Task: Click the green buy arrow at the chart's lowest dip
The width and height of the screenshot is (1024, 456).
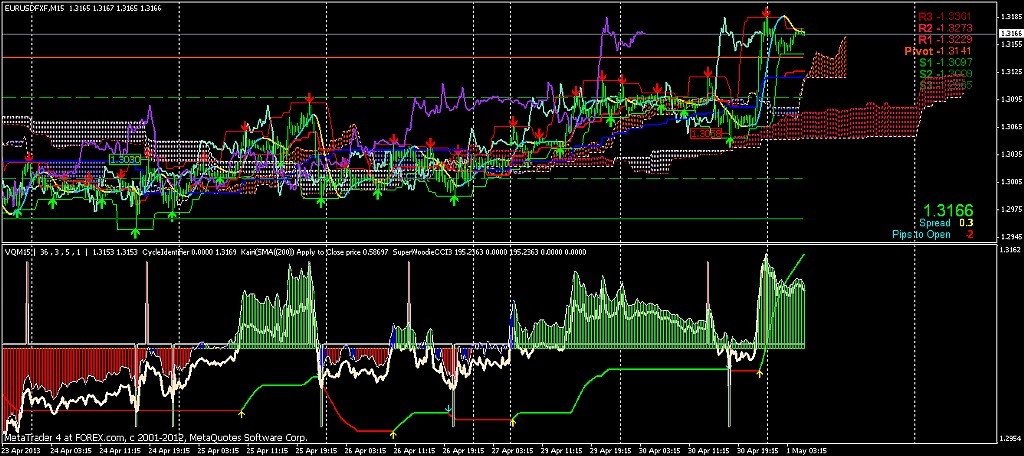Action: coord(137,224)
